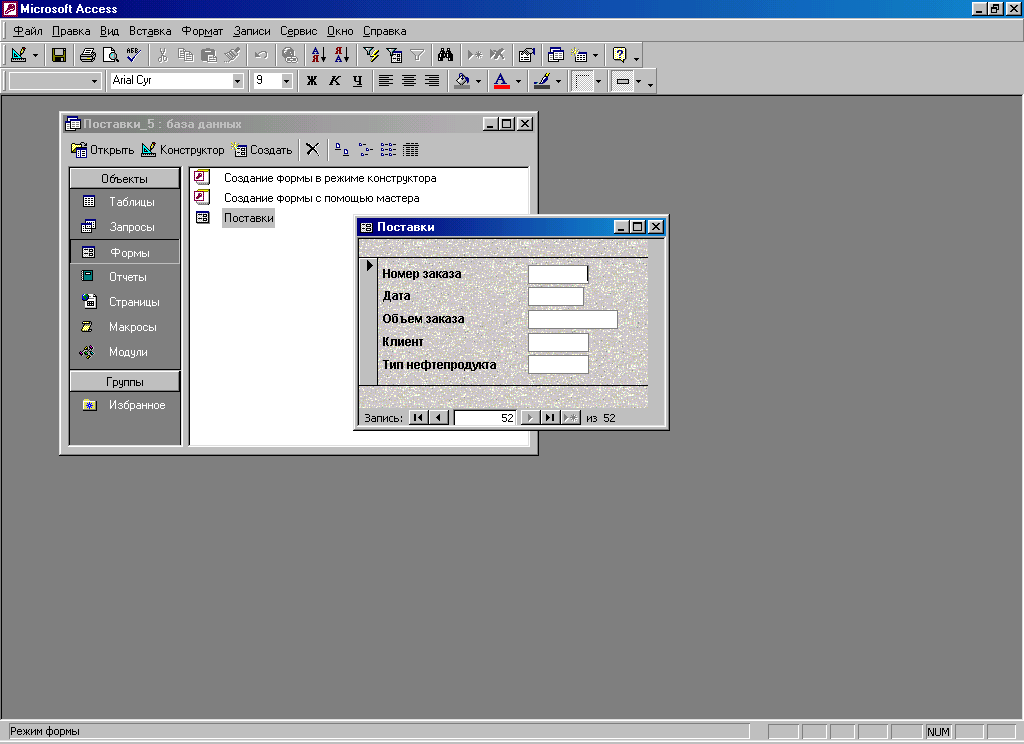Click the Print icon
Image resolution: width=1024 pixels, height=744 pixels.
(x=88, y=55)
